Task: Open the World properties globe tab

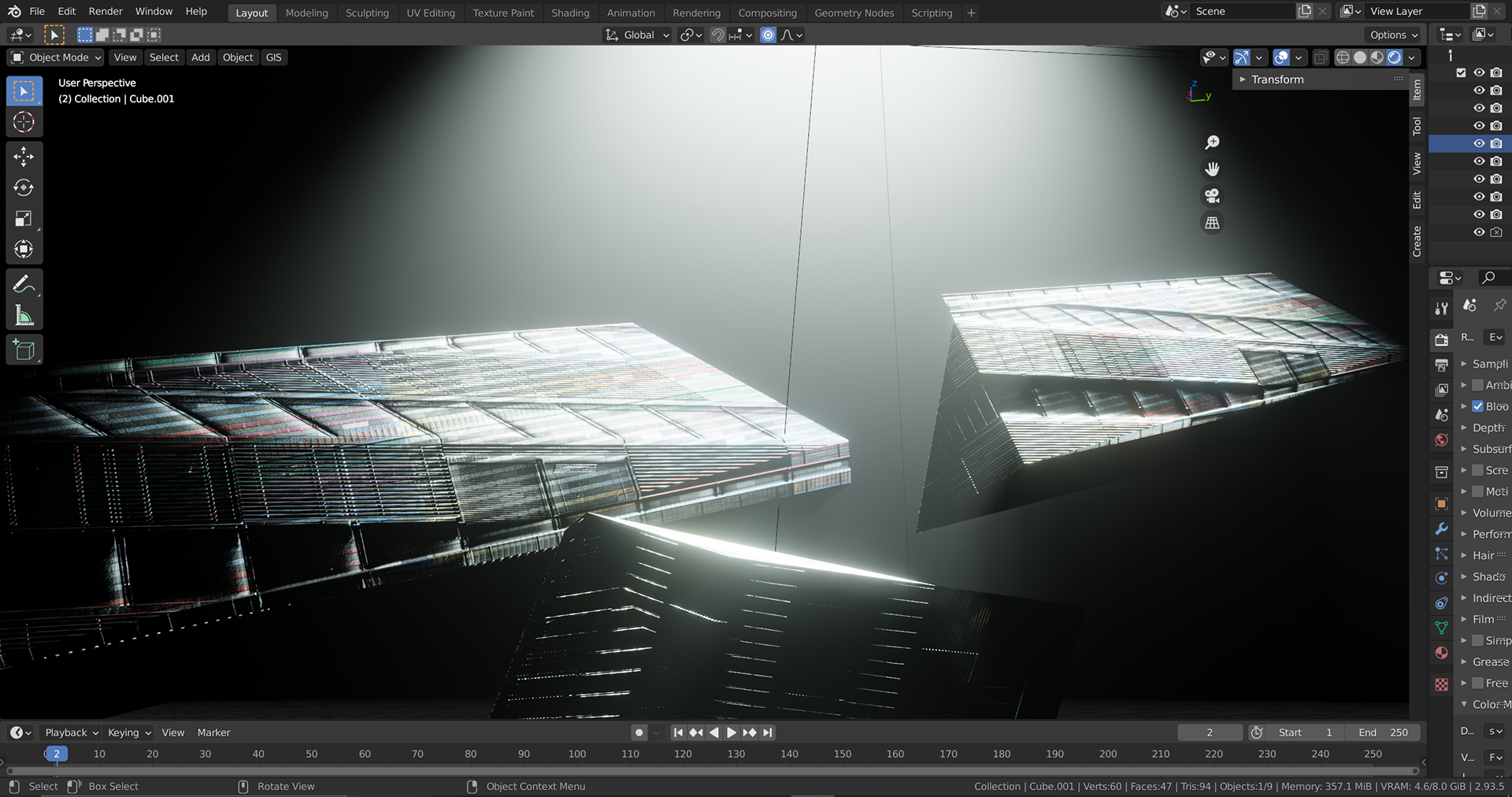Action: (1441, 440)
